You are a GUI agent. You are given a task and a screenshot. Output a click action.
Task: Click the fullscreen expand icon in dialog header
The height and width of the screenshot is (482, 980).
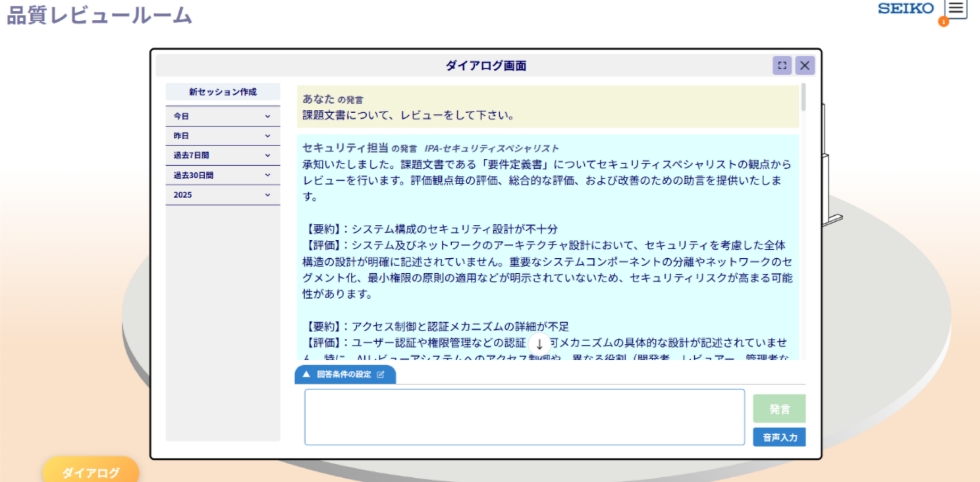(782, 66)
